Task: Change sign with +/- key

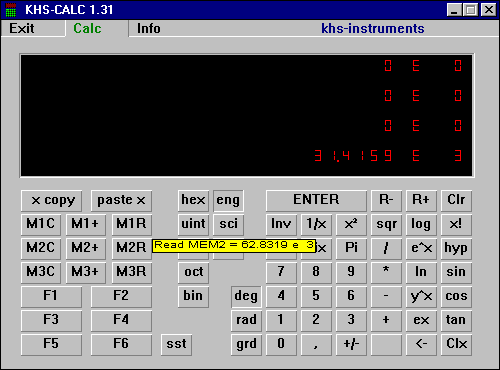Action: pos(351,344)
